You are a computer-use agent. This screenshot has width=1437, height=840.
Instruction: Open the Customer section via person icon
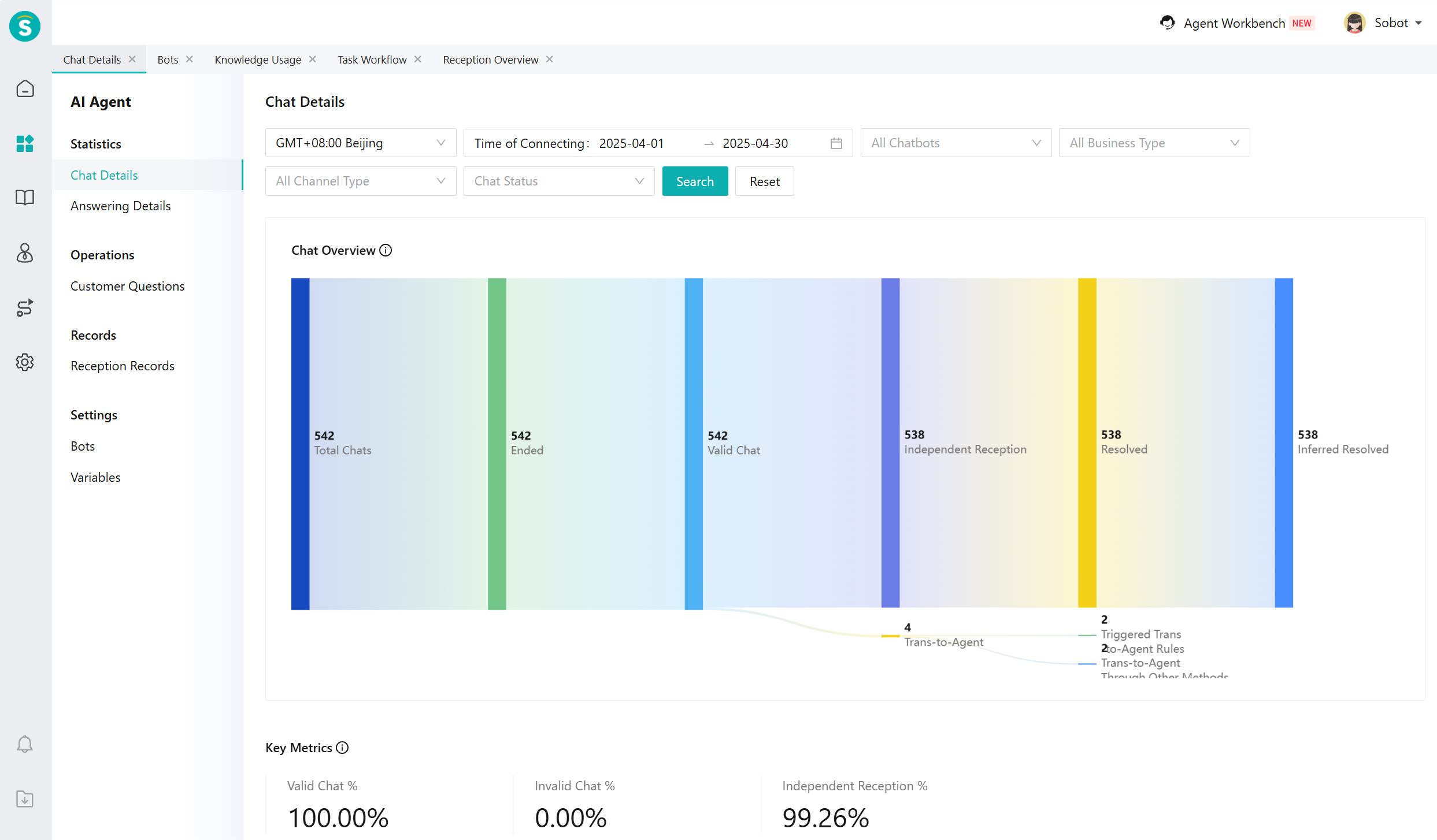[x=25, y=253]
